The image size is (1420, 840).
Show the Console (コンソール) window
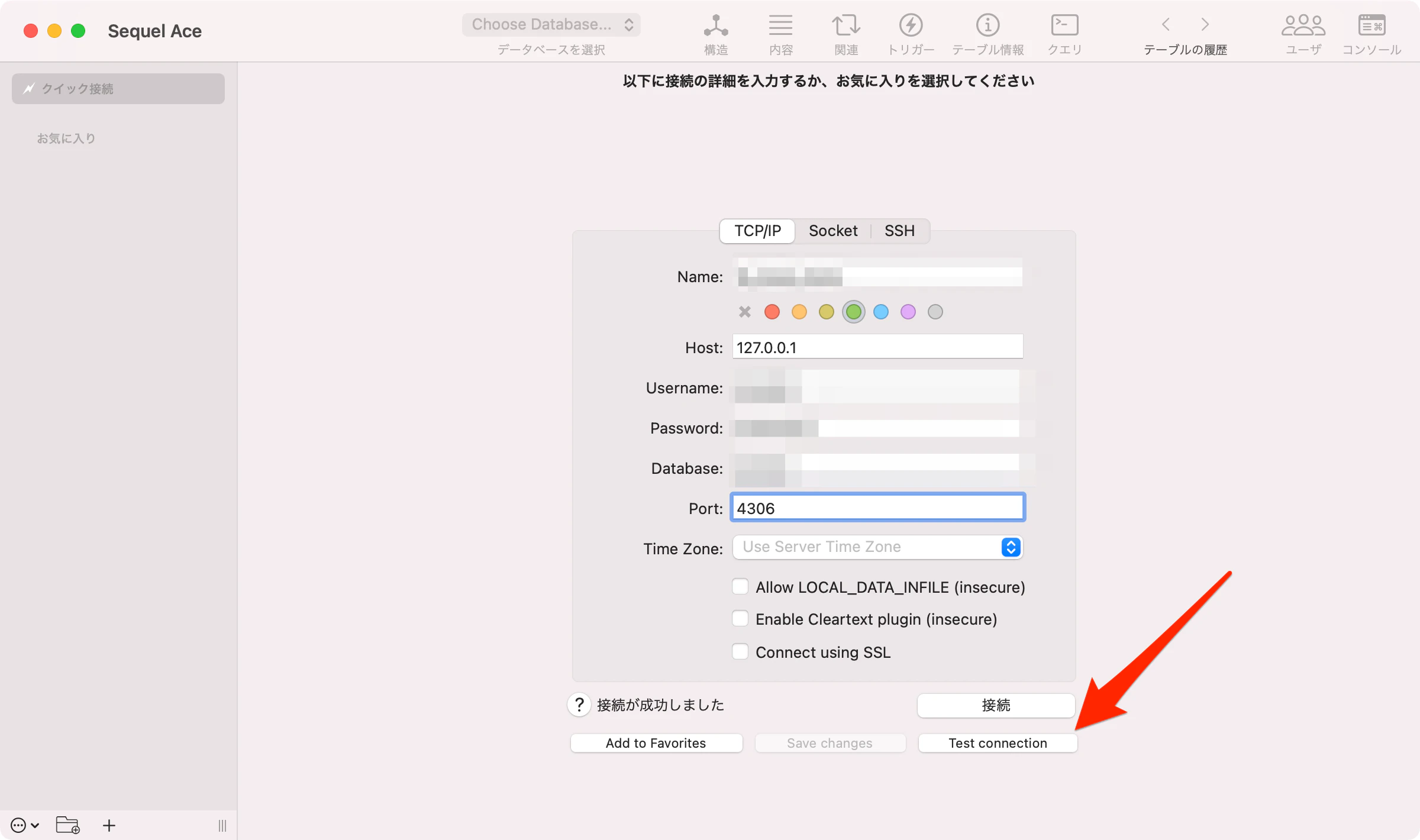1371,34
